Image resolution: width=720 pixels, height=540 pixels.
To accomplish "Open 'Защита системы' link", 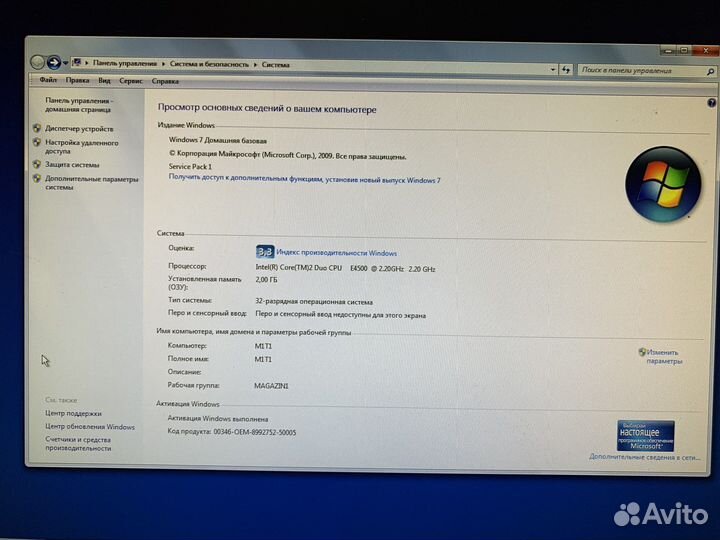I will [x=72, y=164].
